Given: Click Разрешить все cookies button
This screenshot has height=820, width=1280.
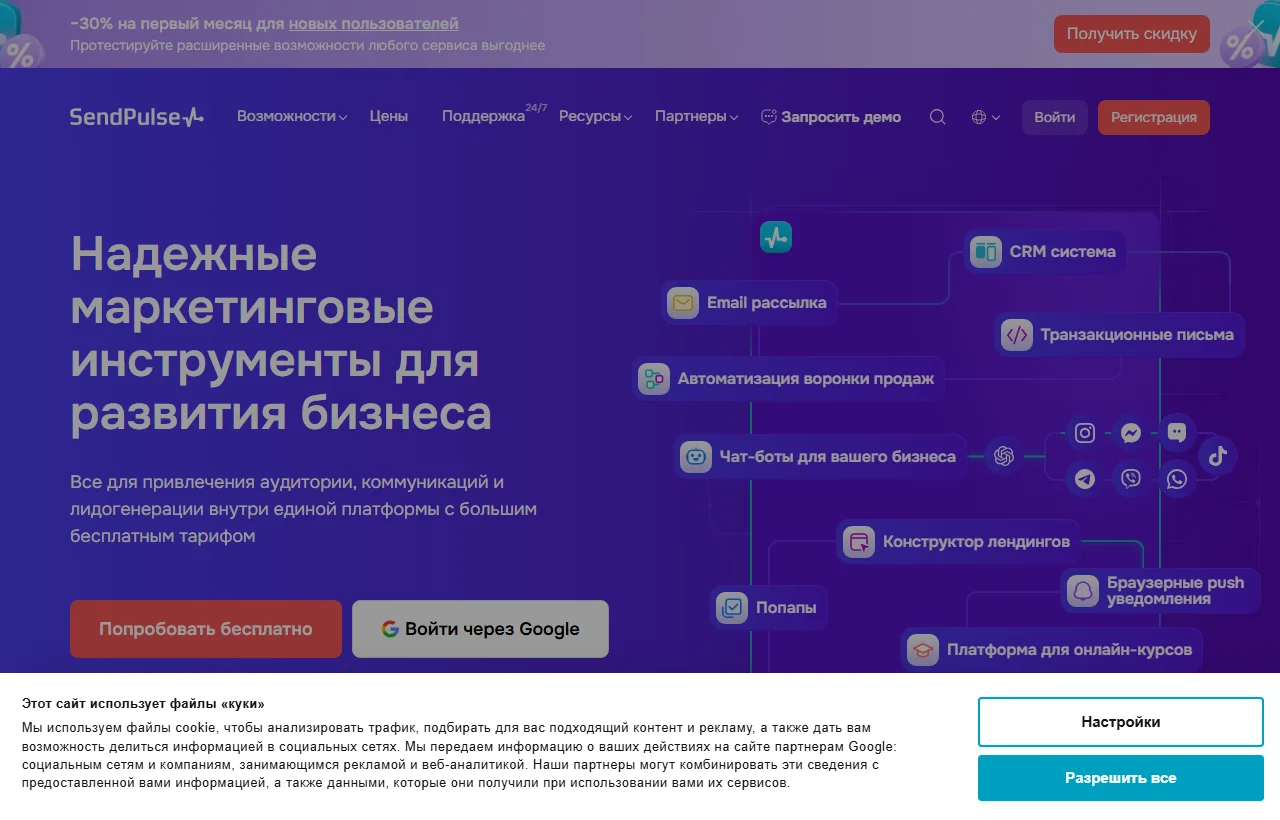Looking at the screenshot, I should coord(1121,778).
